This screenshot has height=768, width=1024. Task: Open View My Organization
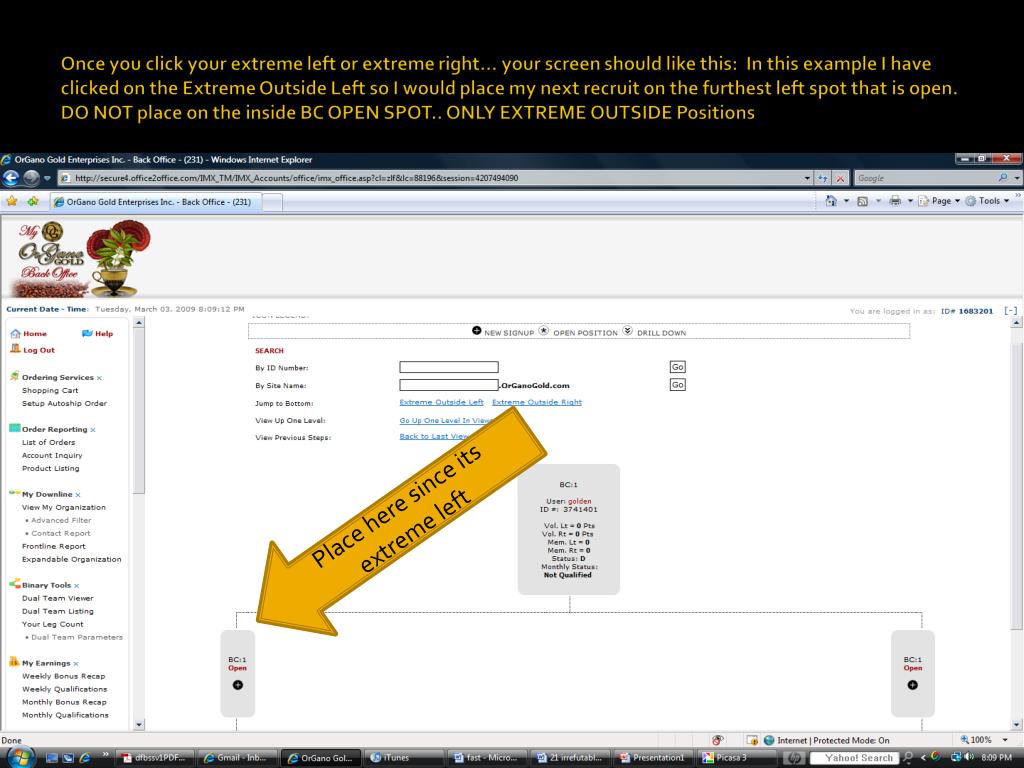[63, 507]
